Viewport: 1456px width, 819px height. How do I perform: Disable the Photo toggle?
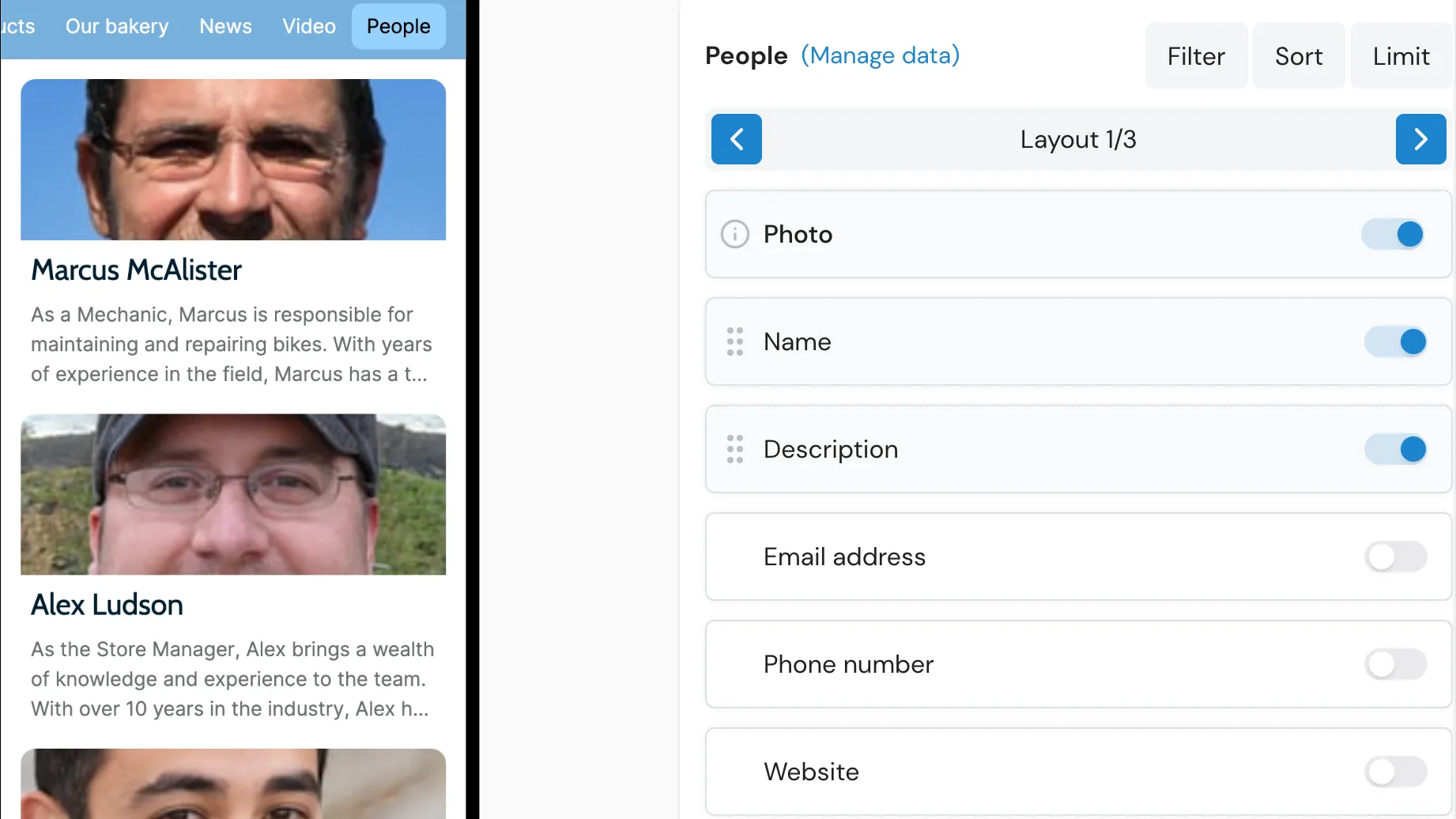coord(1392,234)
